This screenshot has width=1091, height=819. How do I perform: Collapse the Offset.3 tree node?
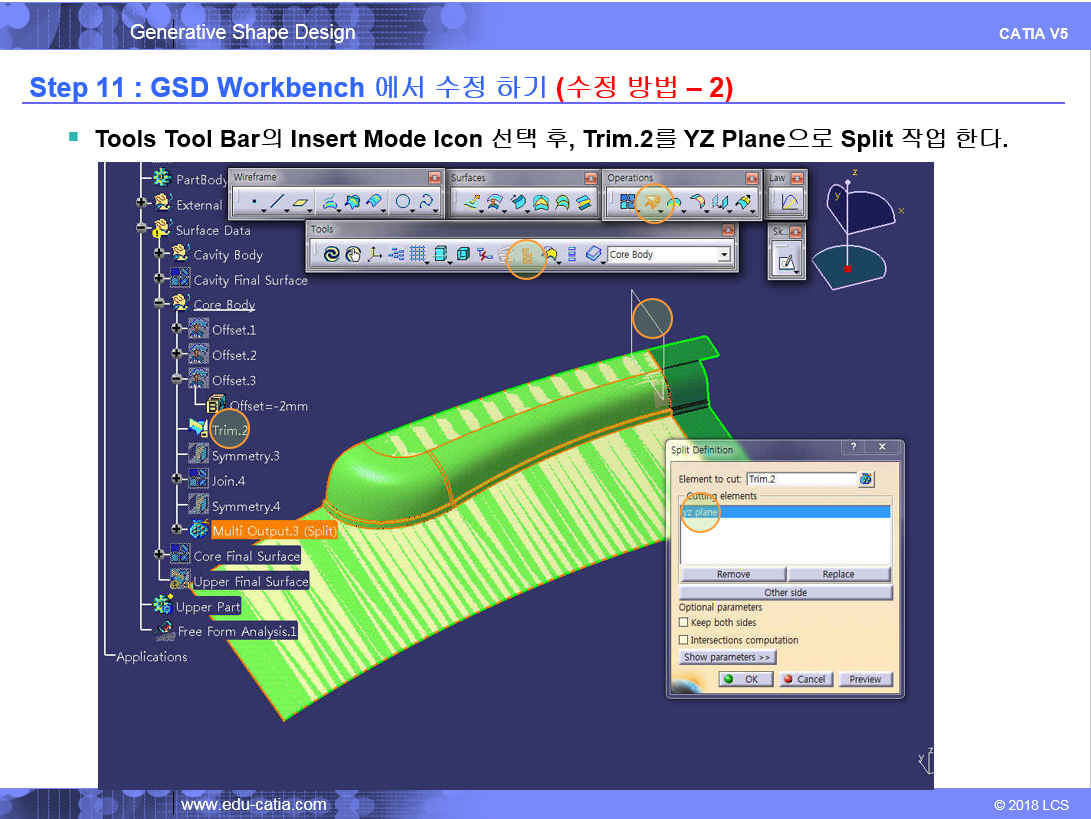coord(177,380)
